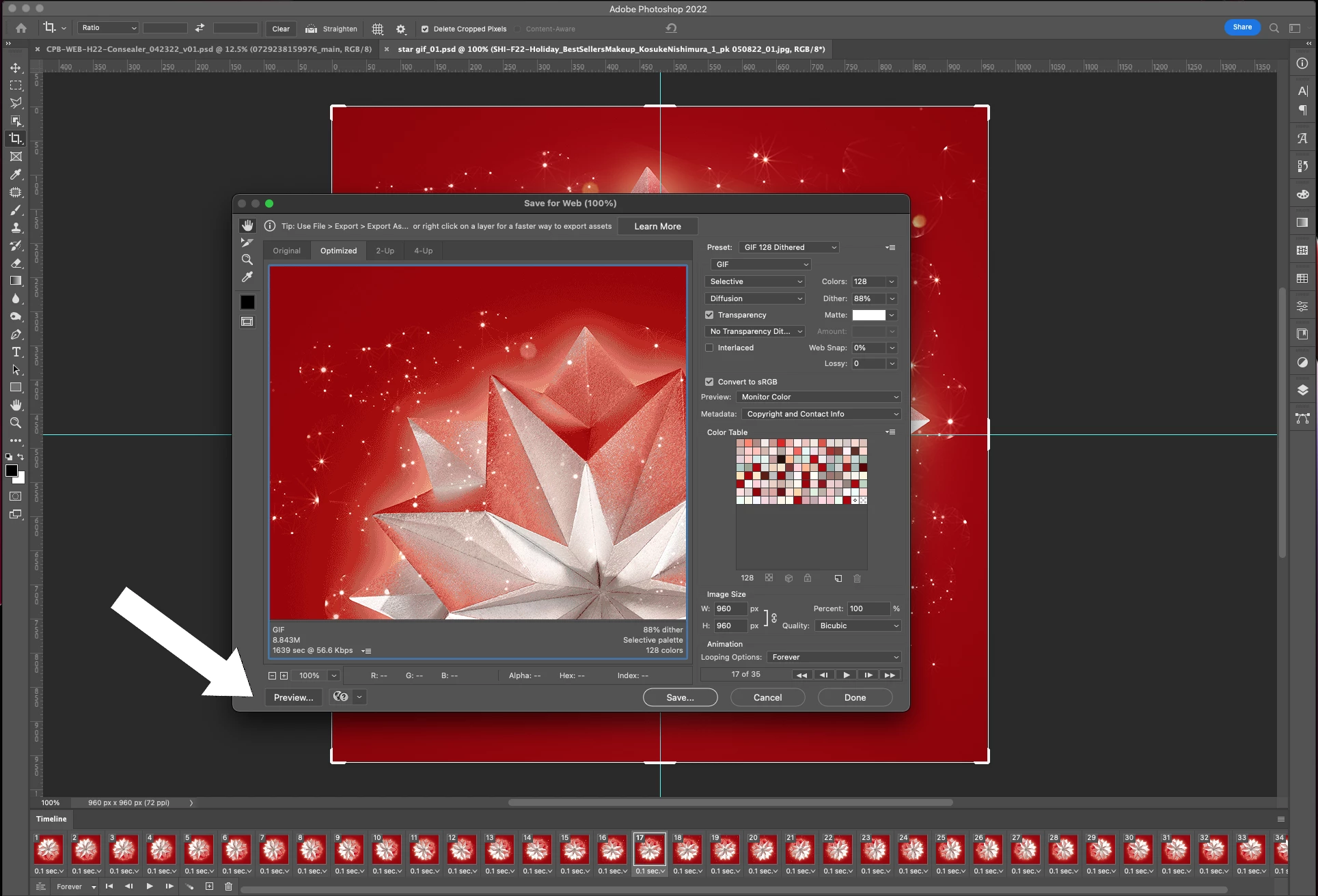Open the Diffusion dither method dropdown
This screenshot has width=1318, height=896.
coord(755,298)
